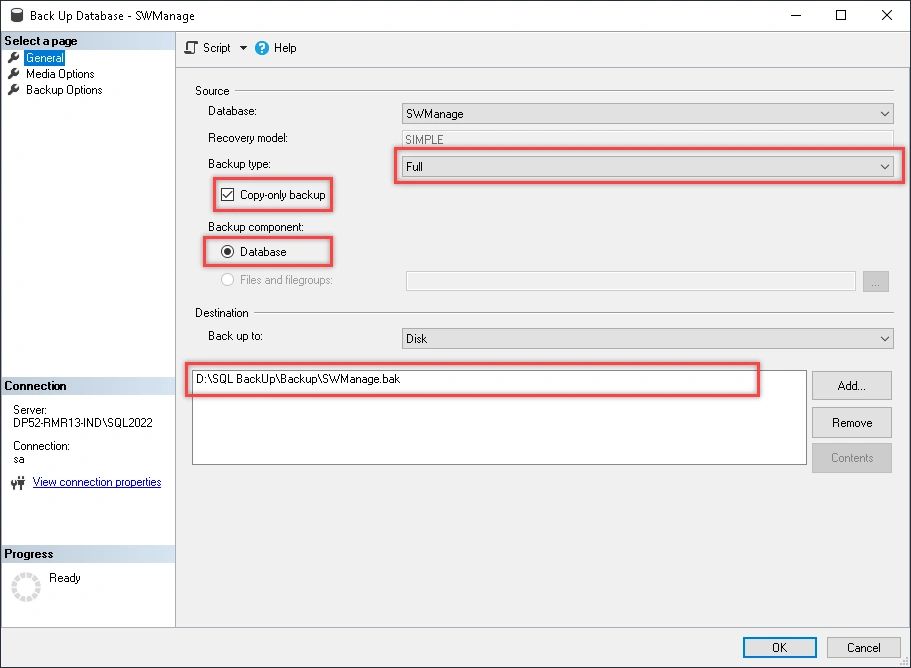Image resolution: width=911 pixels, height=668 pixels.
Task: Expand the Back up to dropdown
Action: coord(885,339)
